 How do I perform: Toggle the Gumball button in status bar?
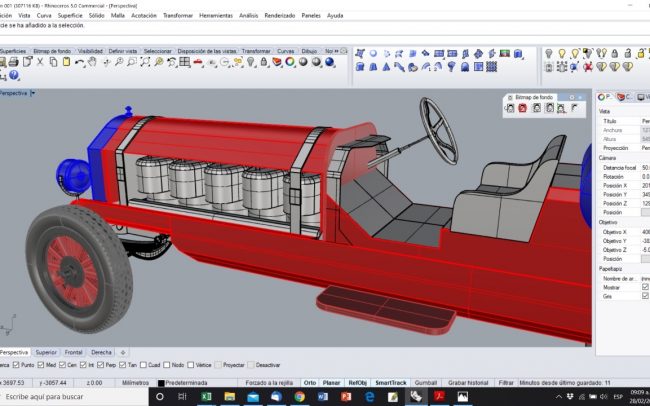pos(425,382)
